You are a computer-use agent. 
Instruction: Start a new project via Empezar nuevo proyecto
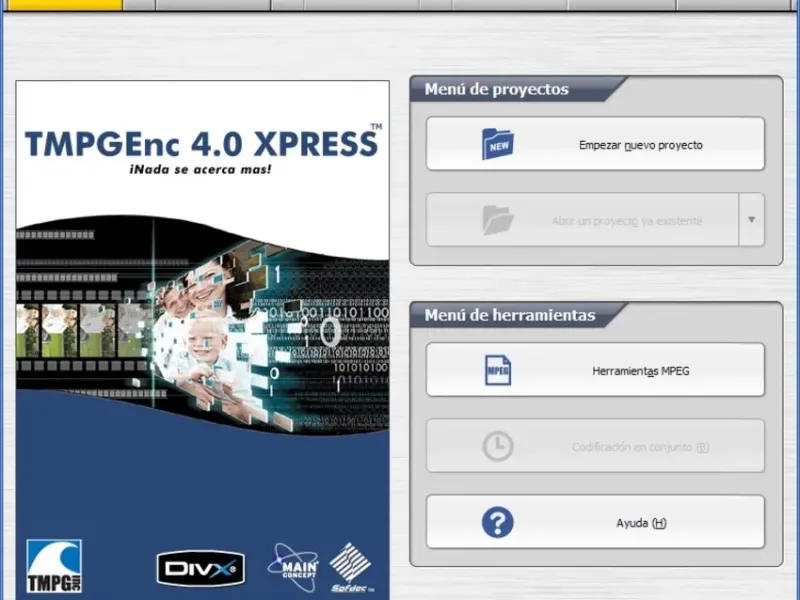click(595, 144)
